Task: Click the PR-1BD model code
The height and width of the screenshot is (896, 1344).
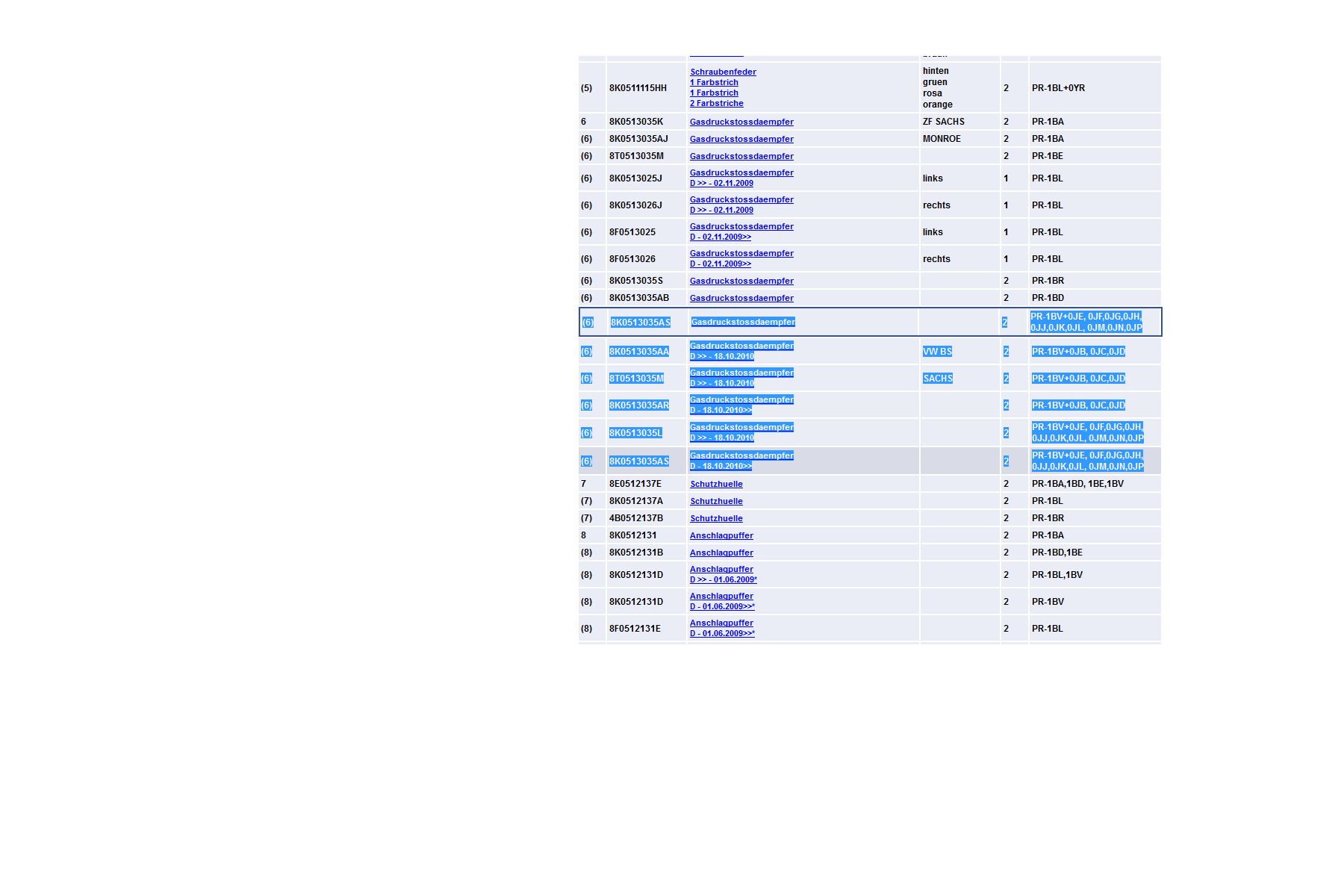Action: (1048, 298)
